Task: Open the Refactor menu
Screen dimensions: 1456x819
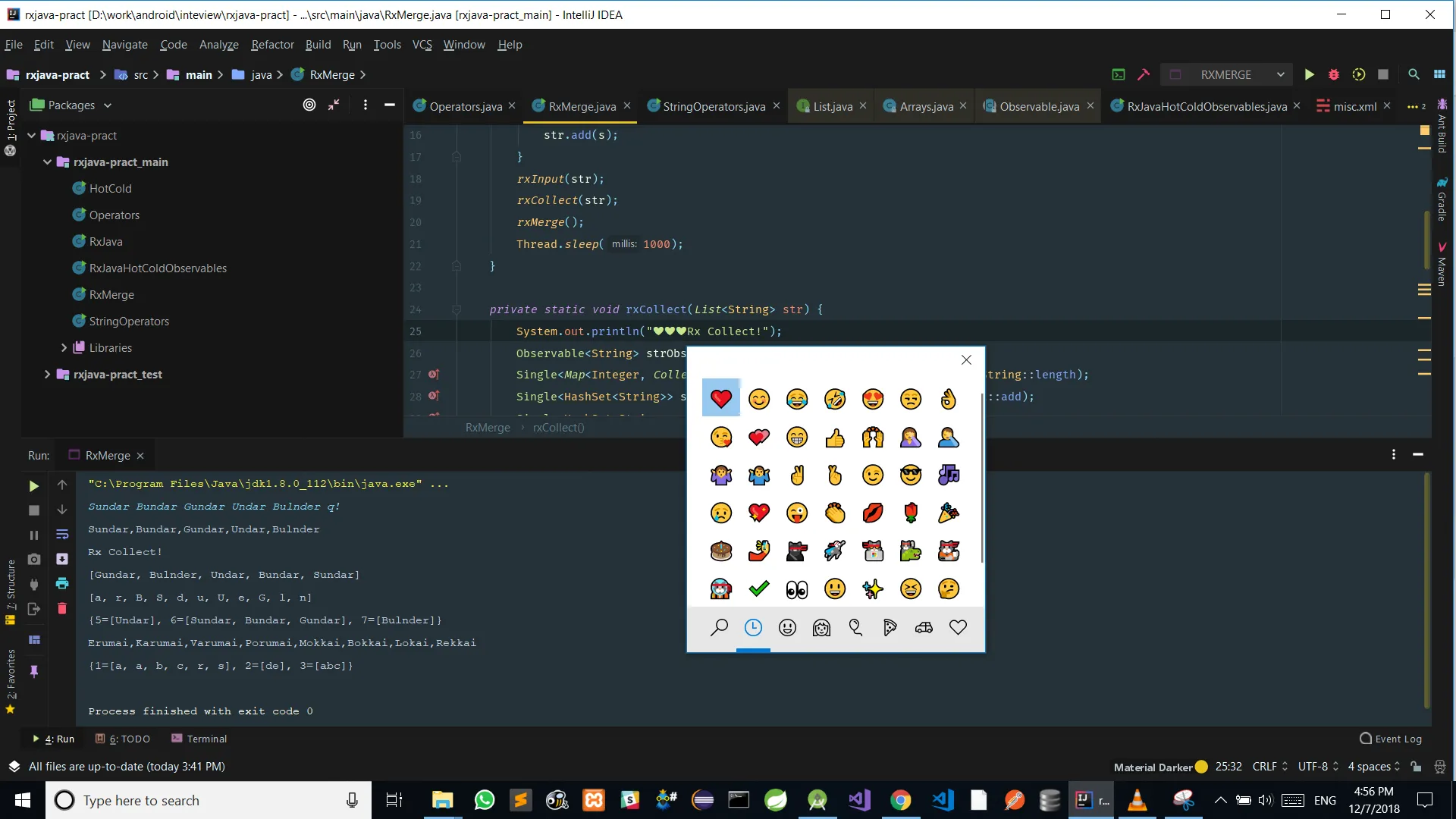Action: (272, 45)
